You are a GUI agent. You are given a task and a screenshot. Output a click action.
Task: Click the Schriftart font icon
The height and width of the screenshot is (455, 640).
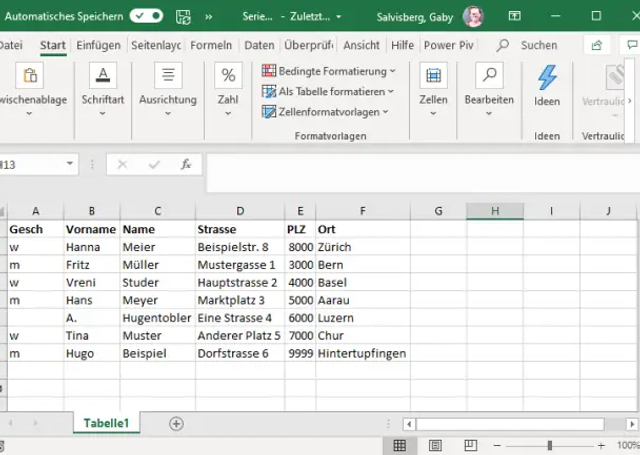coord(103,75)
